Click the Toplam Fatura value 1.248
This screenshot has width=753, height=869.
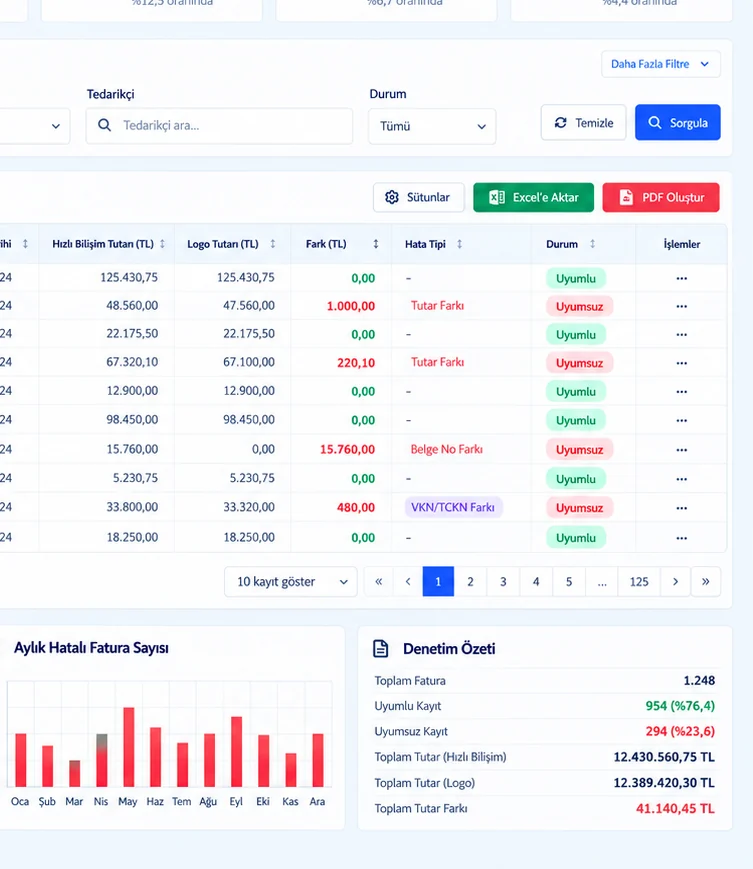[x=699, y=681]
